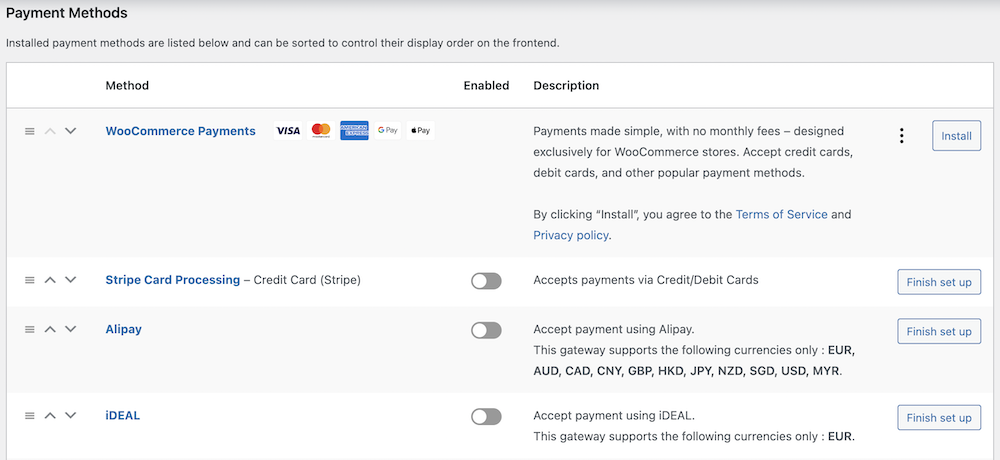
Task: Move WooCommerce Payments down in the list
Action: (x=70, y=131)
